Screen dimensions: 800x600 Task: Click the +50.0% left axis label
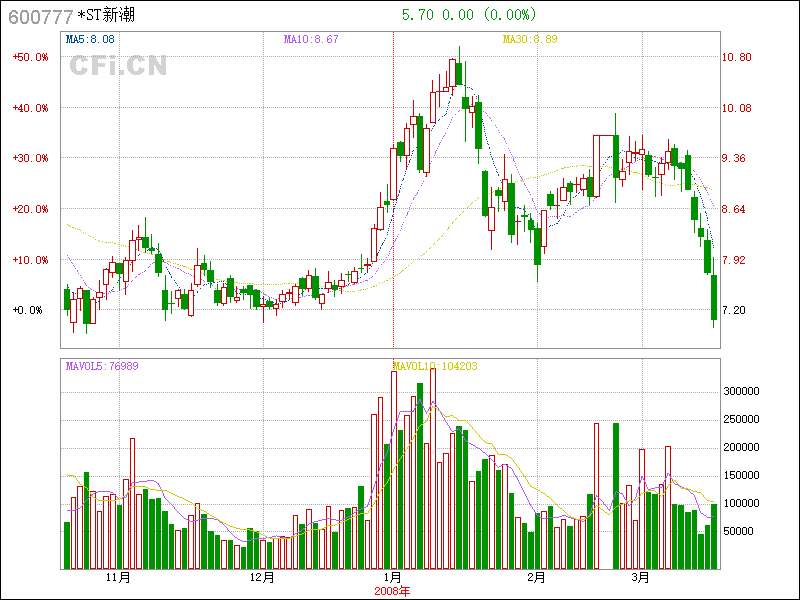tap(30, 57)
